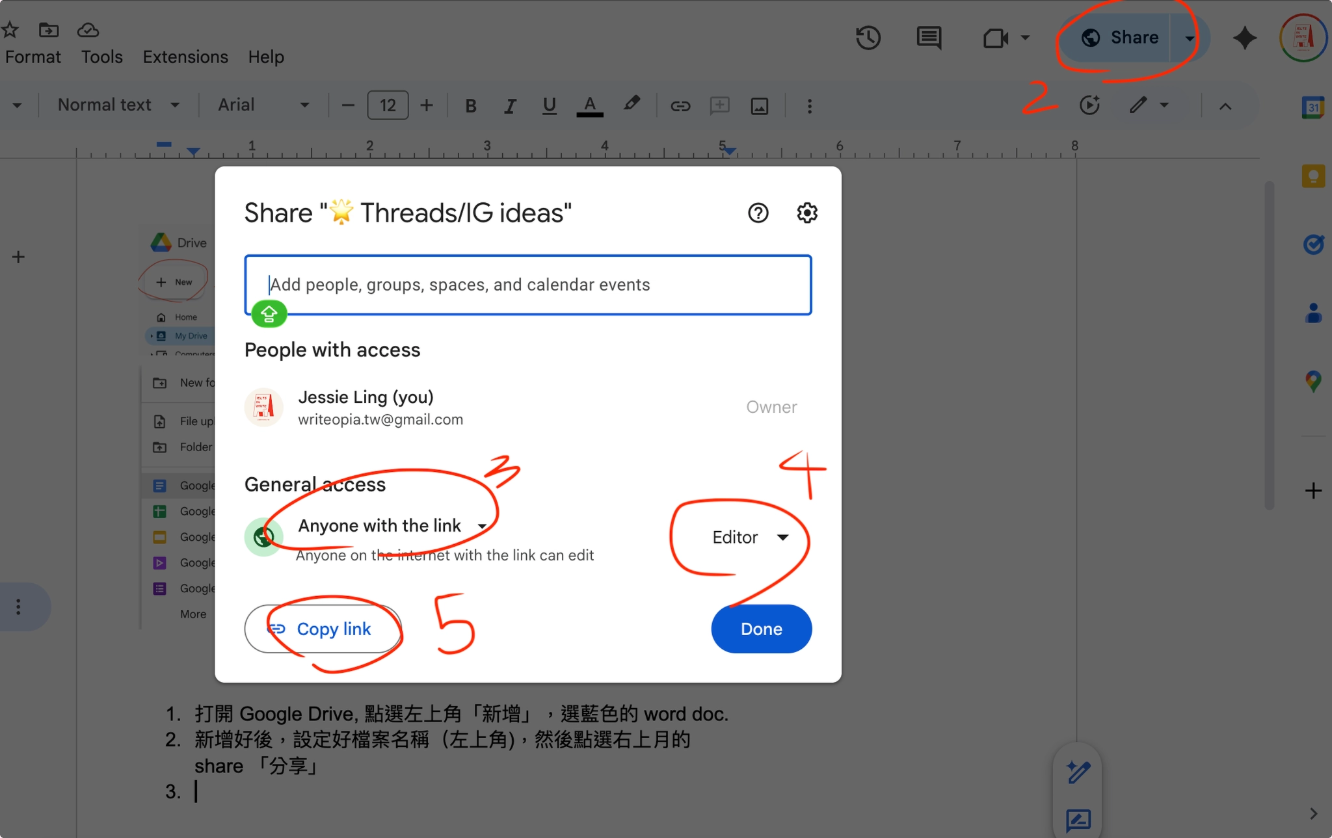Toggle underline formatting

point(549,105)
